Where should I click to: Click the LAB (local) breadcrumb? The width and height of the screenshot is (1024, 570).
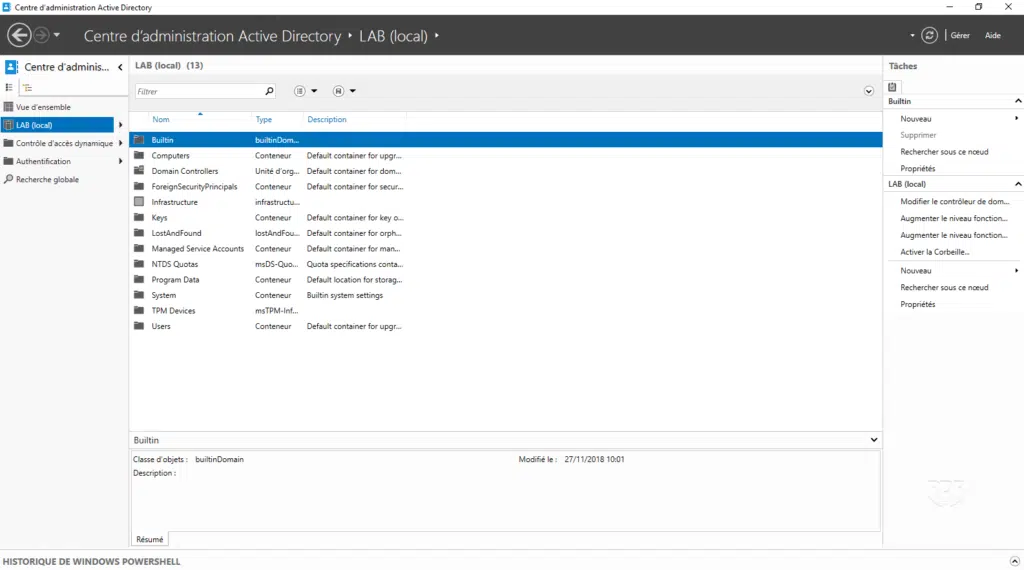point(393,36)
